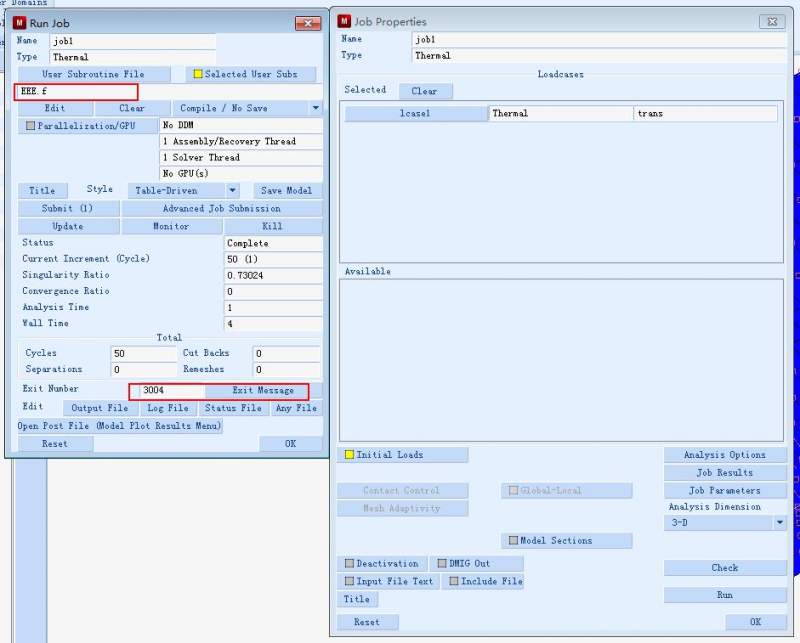Open Job Results settings
800x643 pixels.
pyautogui.click(x=725, y=473)
